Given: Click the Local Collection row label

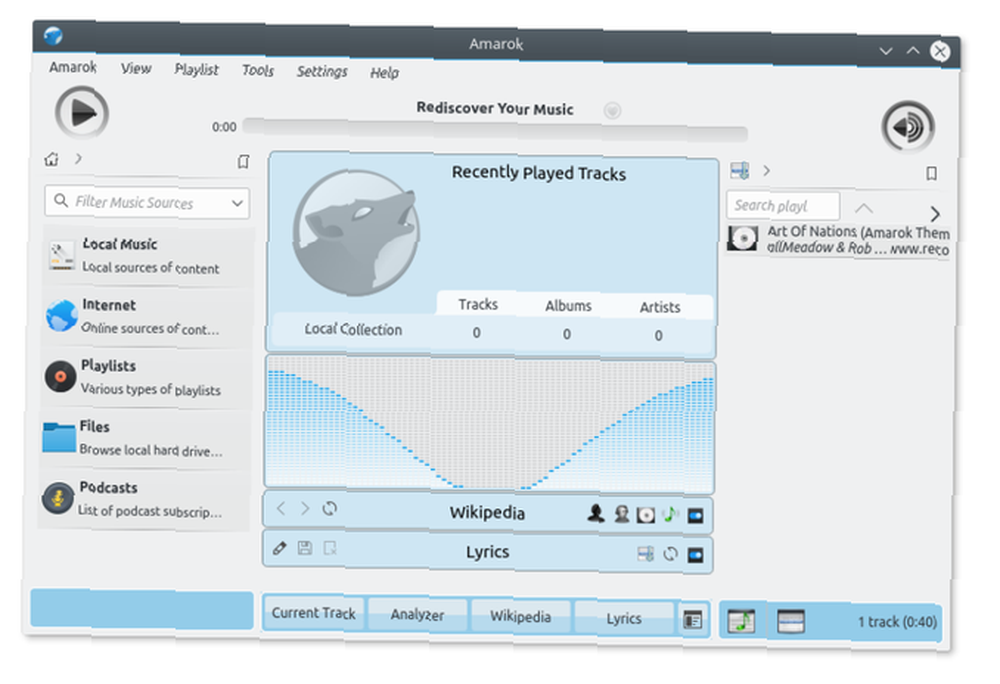Looking at the screenshot, I should point(353,330).
